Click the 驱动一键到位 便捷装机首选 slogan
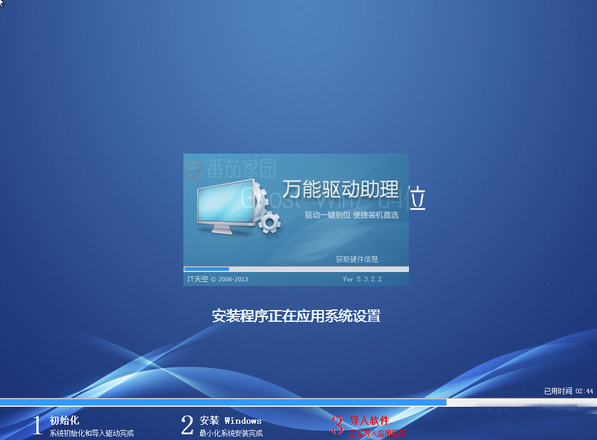The image size is (597, 440). pyautogui.click(x=351, y=215)
